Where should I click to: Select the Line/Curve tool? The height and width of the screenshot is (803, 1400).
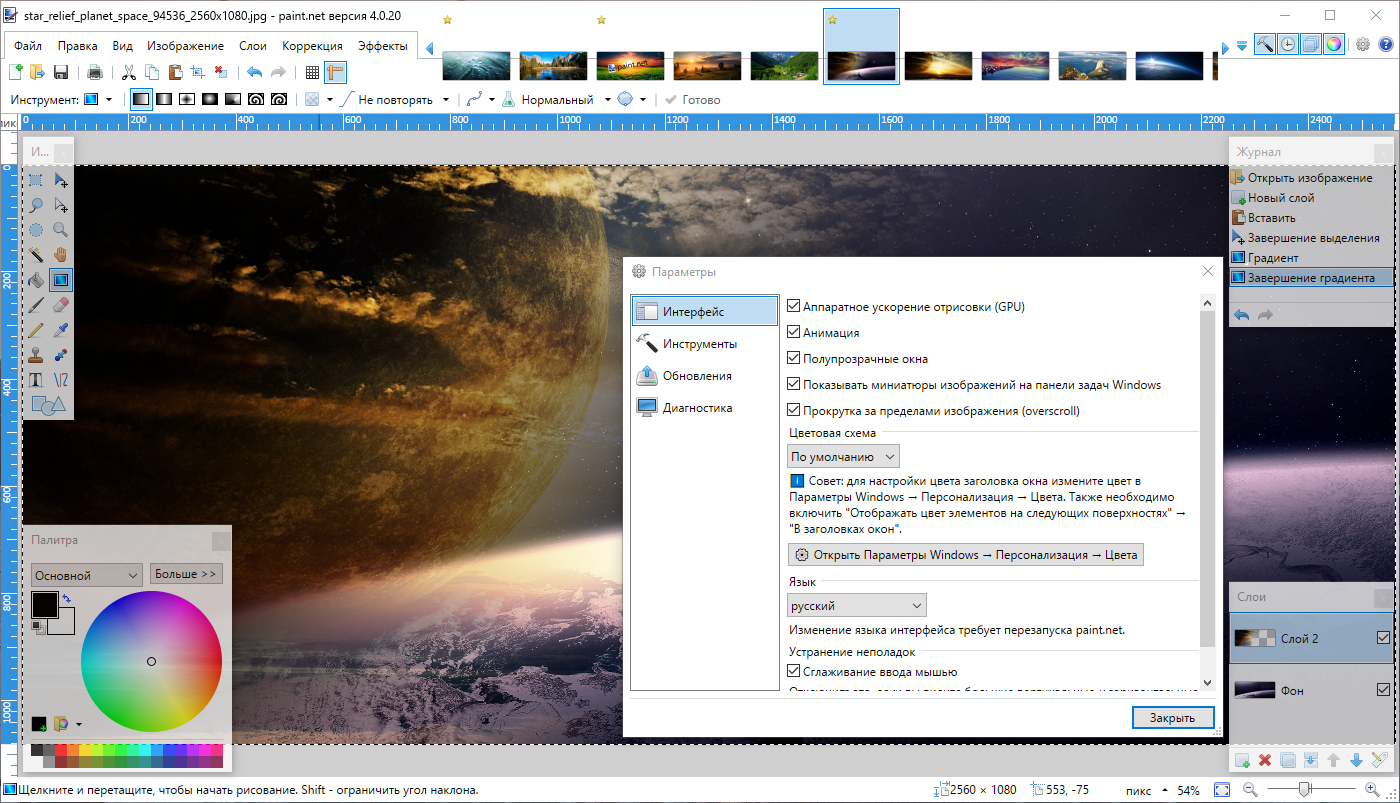[x=61, y=380]
